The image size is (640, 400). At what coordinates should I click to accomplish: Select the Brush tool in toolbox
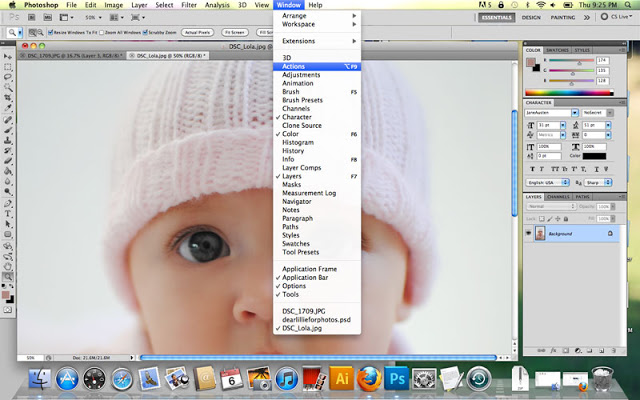tap(8, 131)
